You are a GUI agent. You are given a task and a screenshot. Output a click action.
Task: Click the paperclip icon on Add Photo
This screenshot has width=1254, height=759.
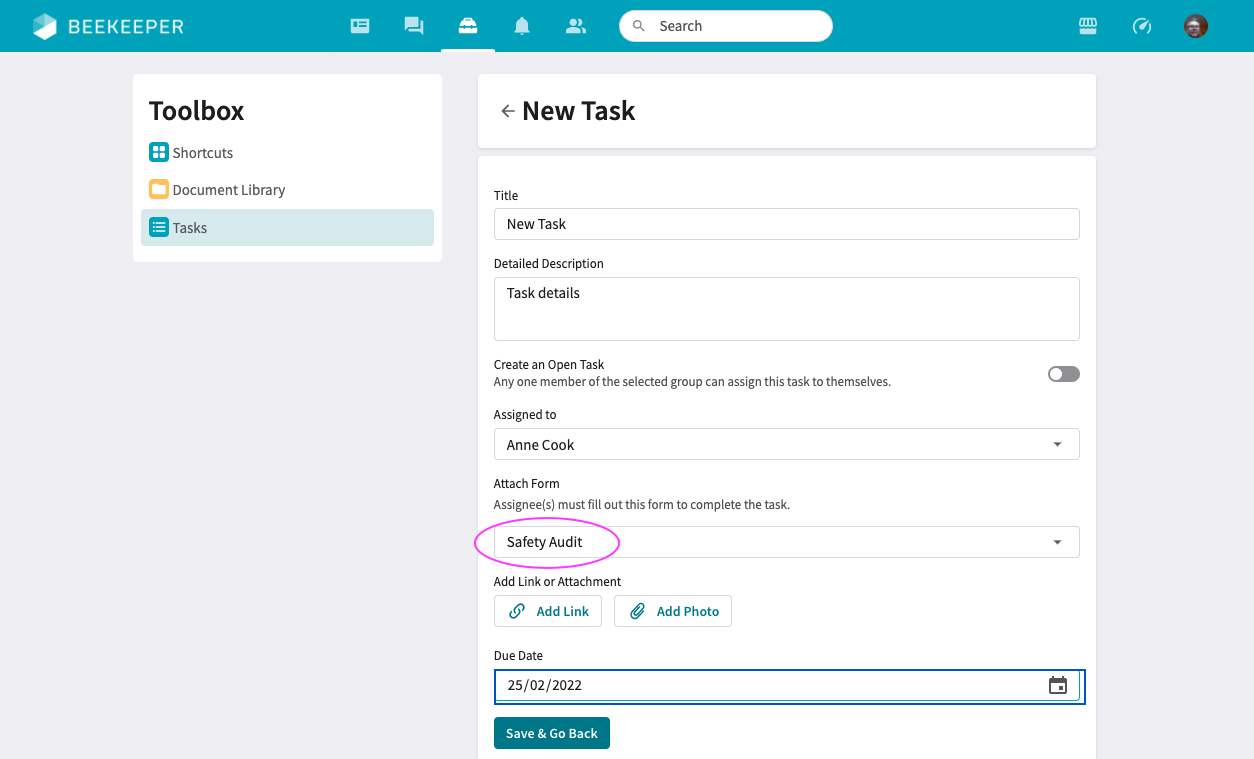(637, 611)
